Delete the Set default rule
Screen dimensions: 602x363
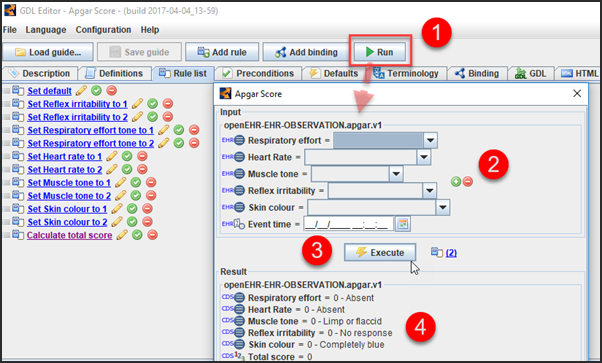pos(112,91)
